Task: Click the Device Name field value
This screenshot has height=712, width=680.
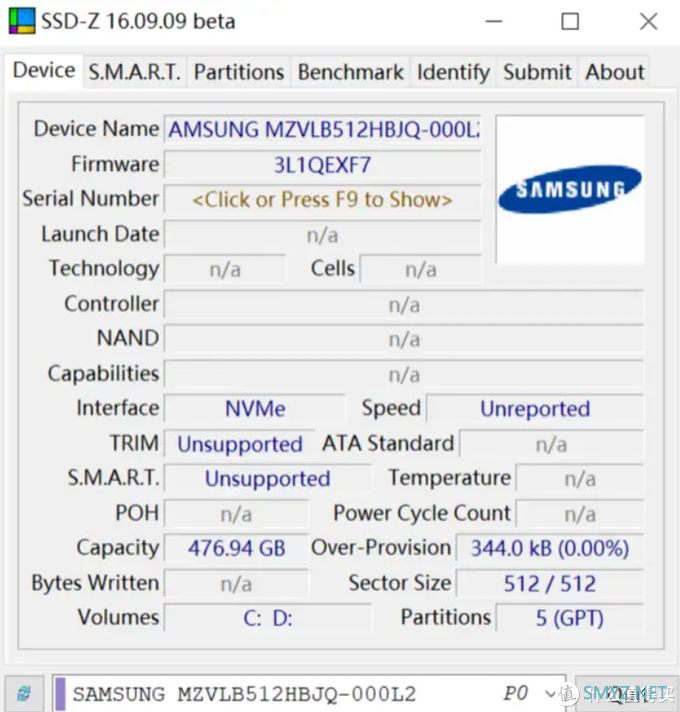Action: pyautogui.click(x=322, y=130)
